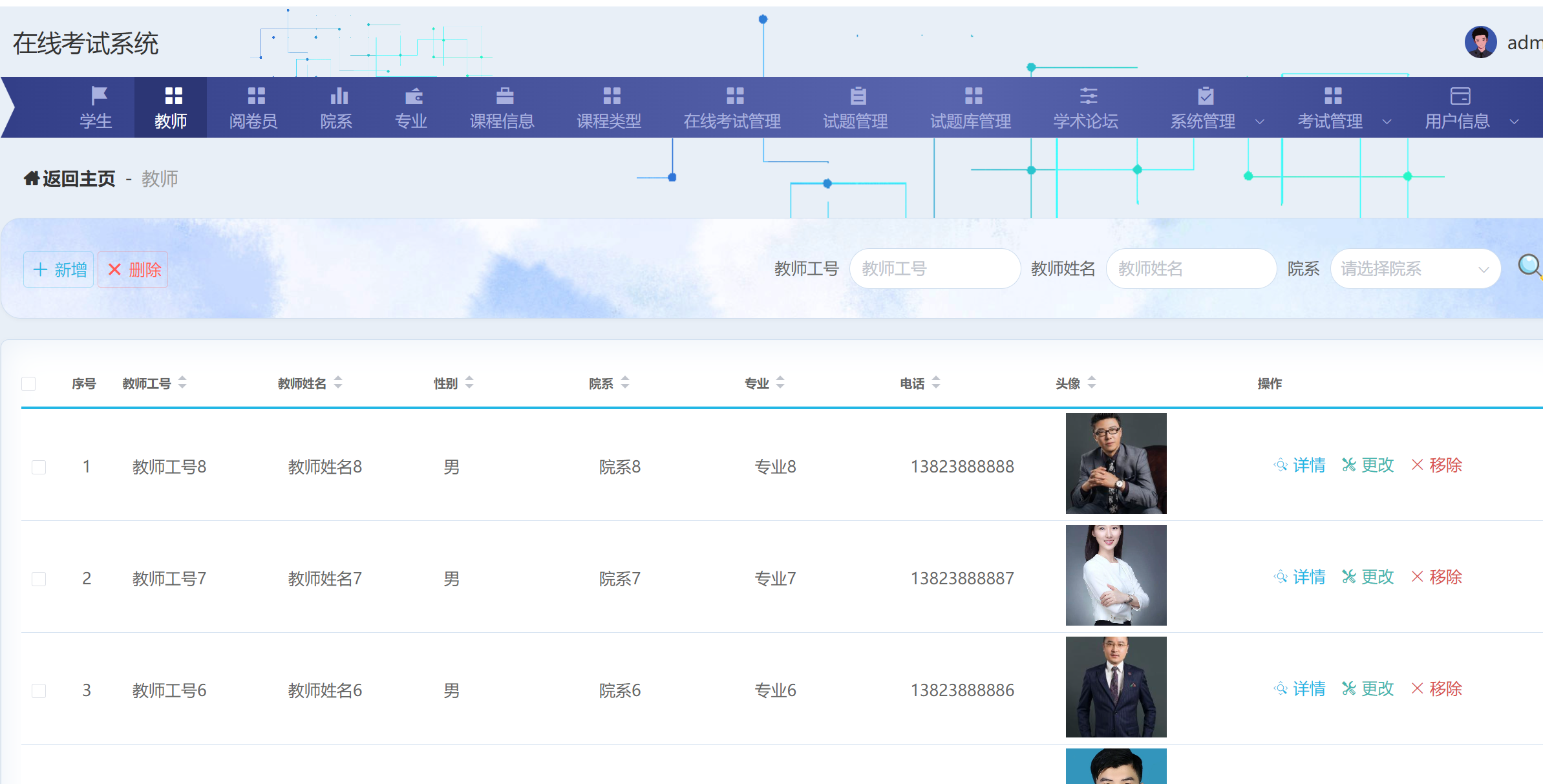
Task: Open avatar photo of 教师姓名7
Action: [x=1116, y=575]
